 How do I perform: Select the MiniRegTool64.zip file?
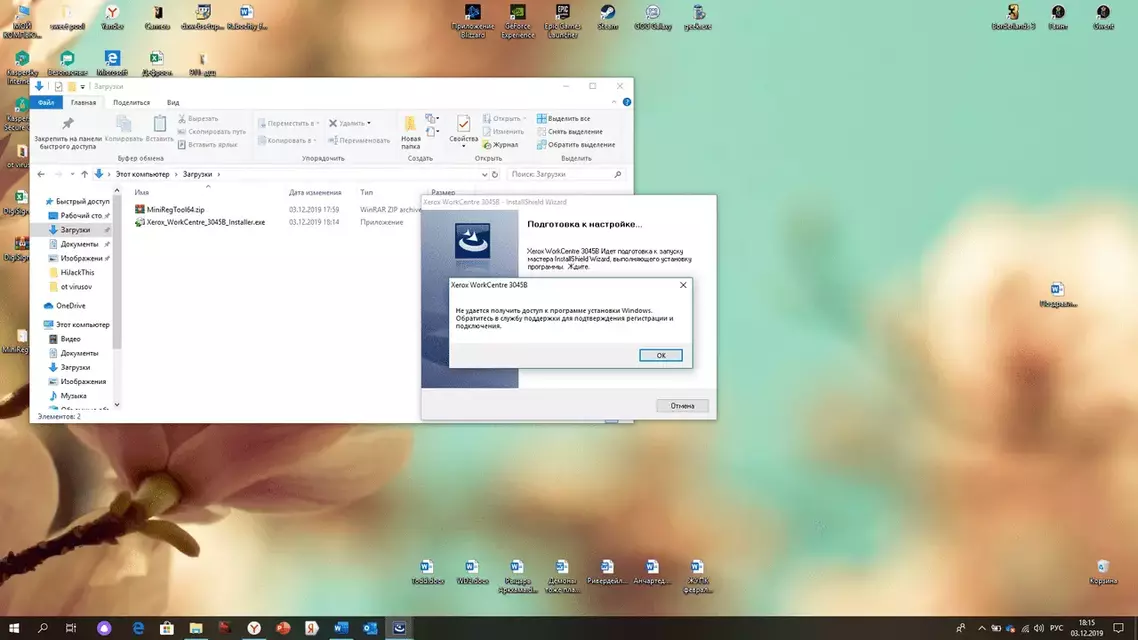click(x=176, y=210)
